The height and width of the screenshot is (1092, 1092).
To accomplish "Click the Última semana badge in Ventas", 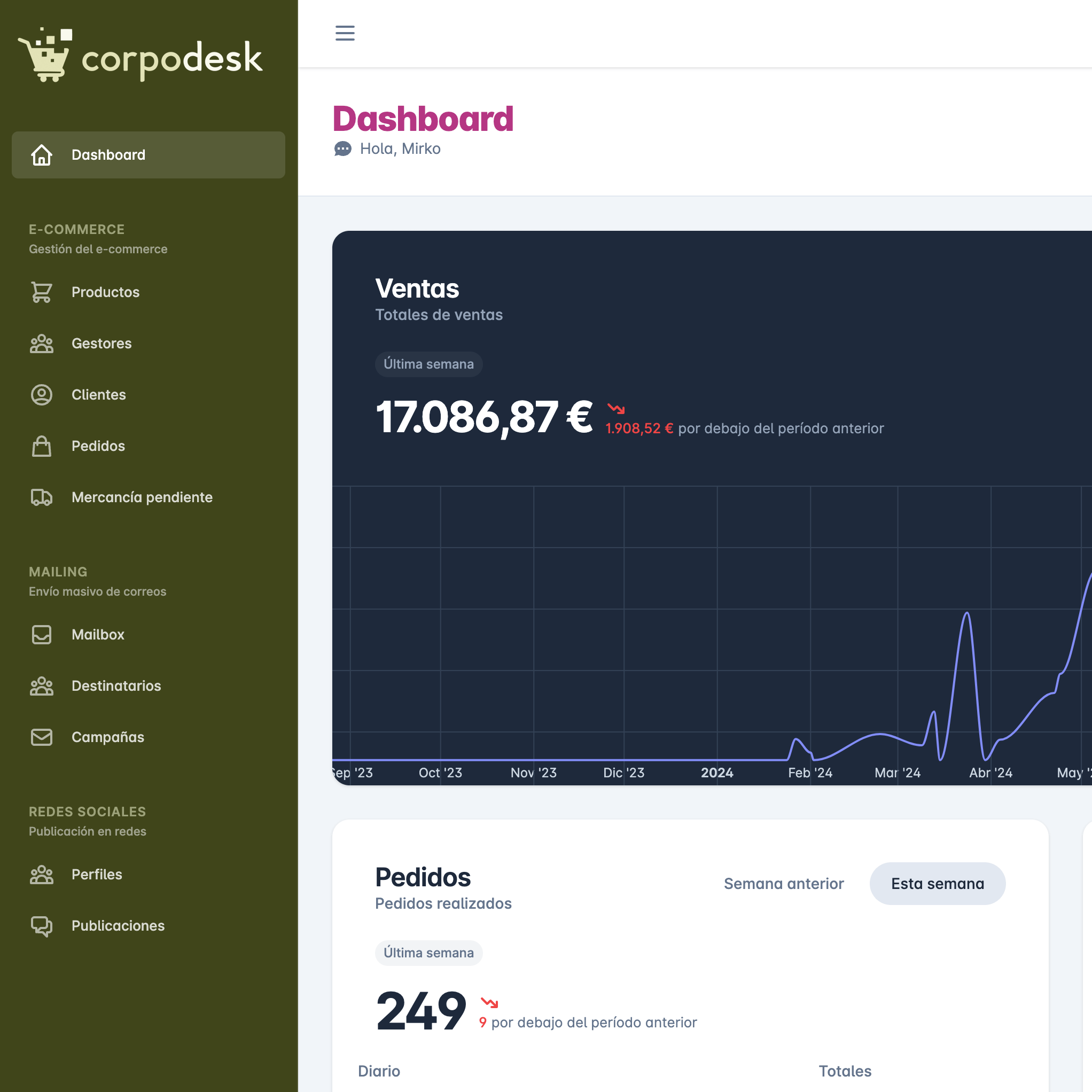I will tap(428, 364).
